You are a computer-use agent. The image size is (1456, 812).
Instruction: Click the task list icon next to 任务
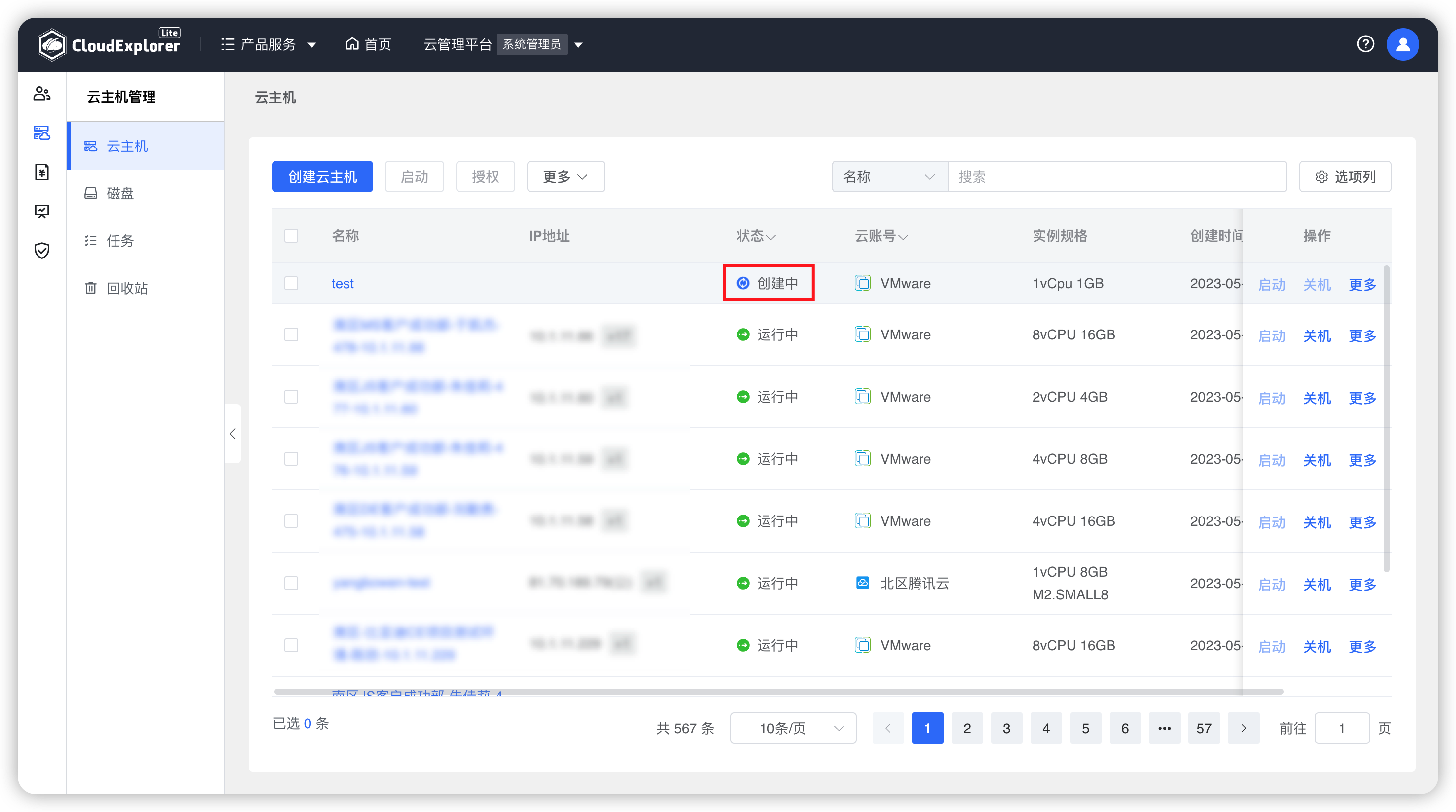[x=90, y=241]
